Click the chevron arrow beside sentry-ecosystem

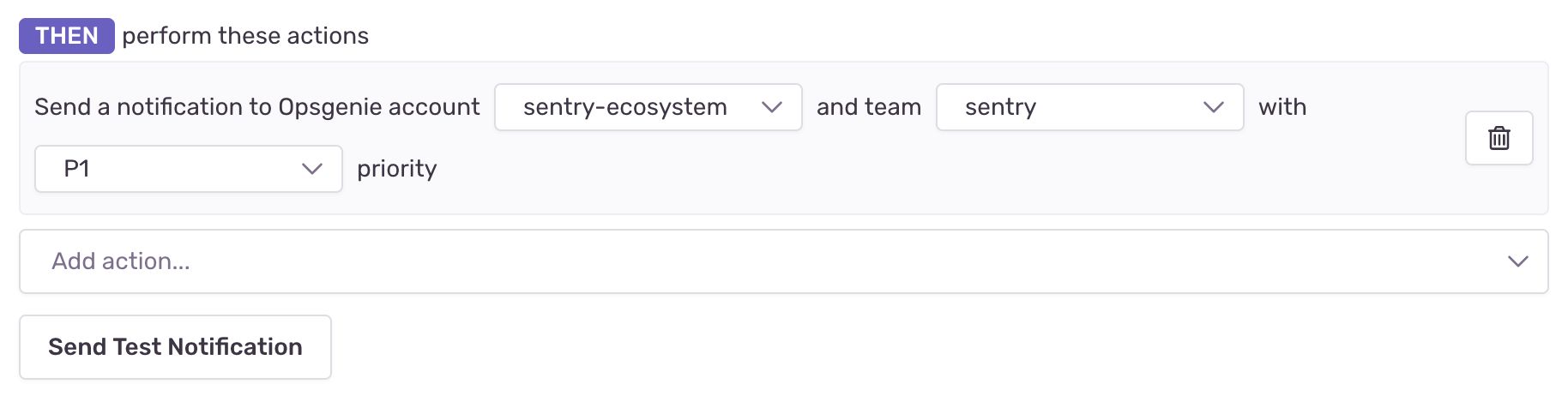pyautogui.click(x=772, y=107)
